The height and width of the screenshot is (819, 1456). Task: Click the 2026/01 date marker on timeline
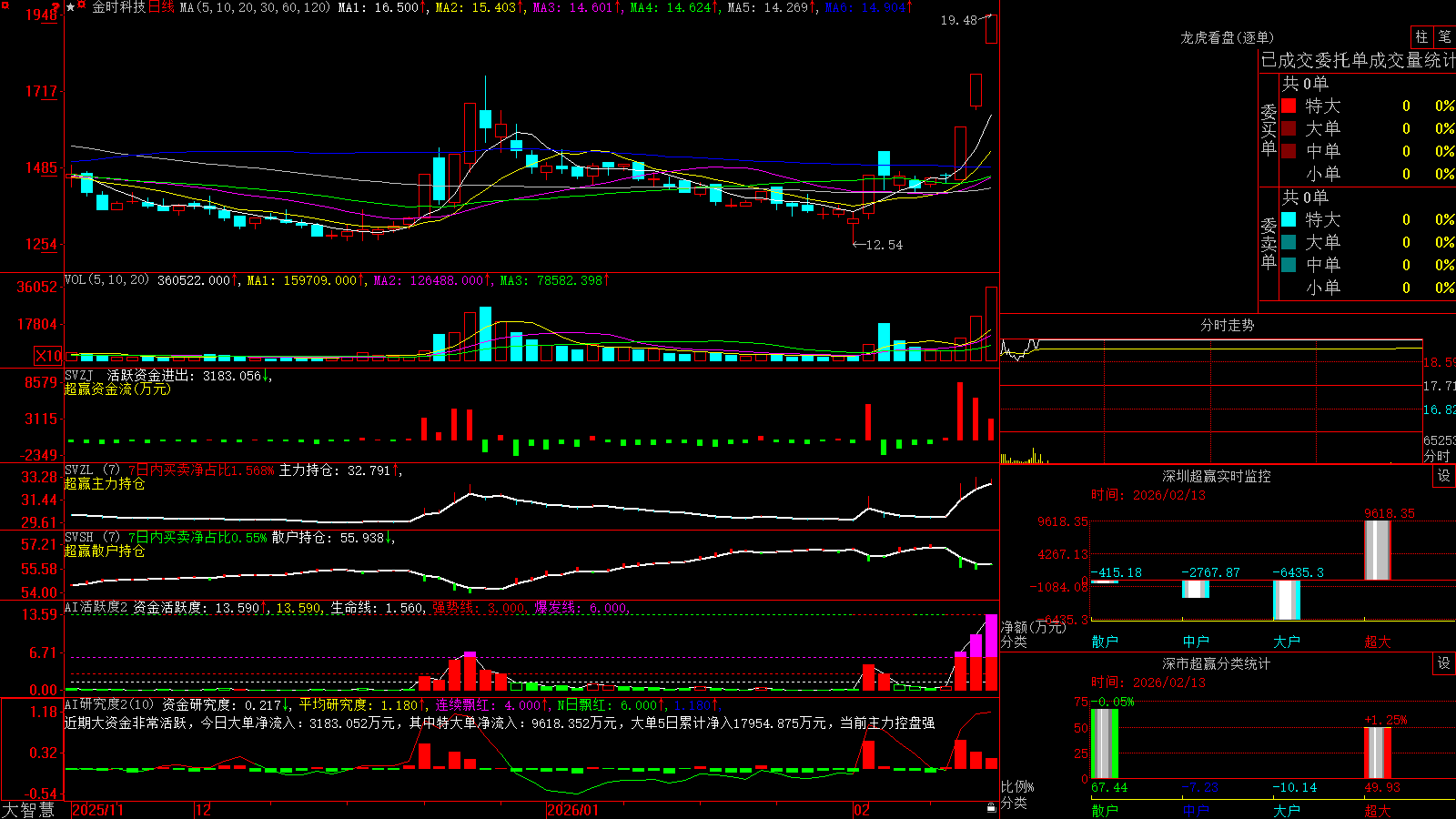[573, 810]
